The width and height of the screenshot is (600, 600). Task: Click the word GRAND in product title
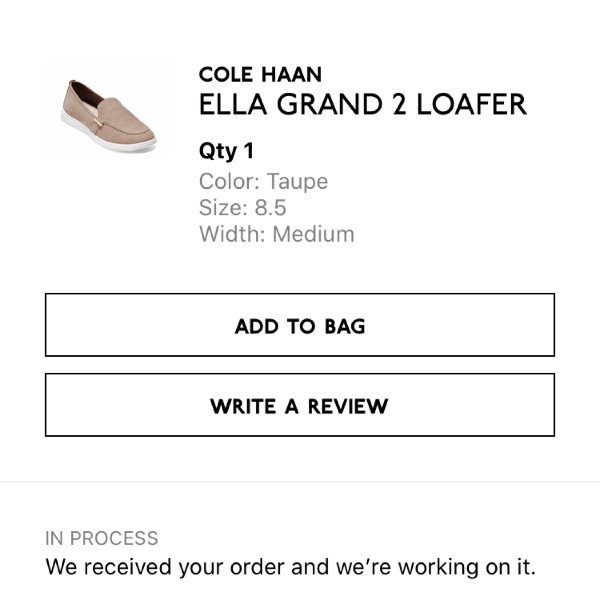pyautogui.click(x=329, y=104)
